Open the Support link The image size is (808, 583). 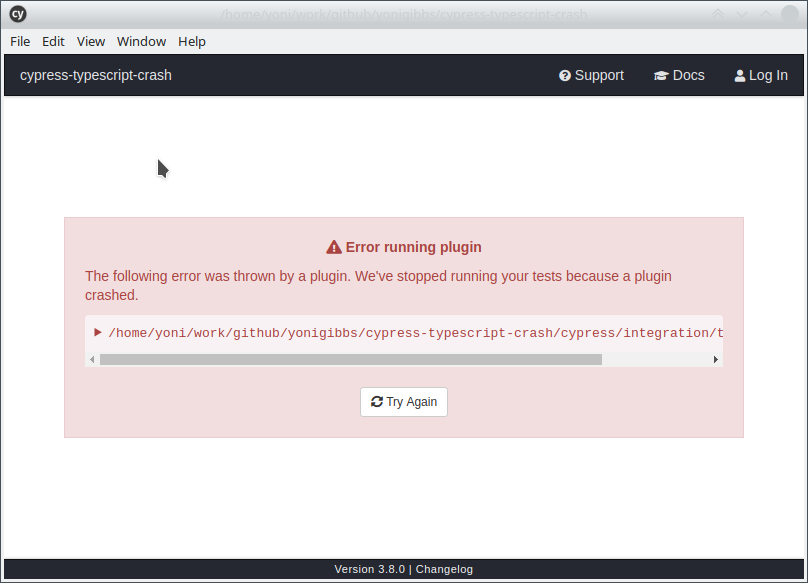tap(592, 75)
